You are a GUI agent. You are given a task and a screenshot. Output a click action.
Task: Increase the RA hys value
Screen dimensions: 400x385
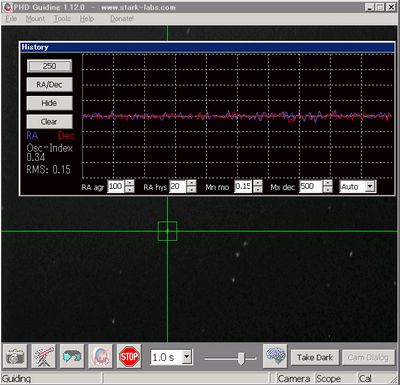point(192,183)
